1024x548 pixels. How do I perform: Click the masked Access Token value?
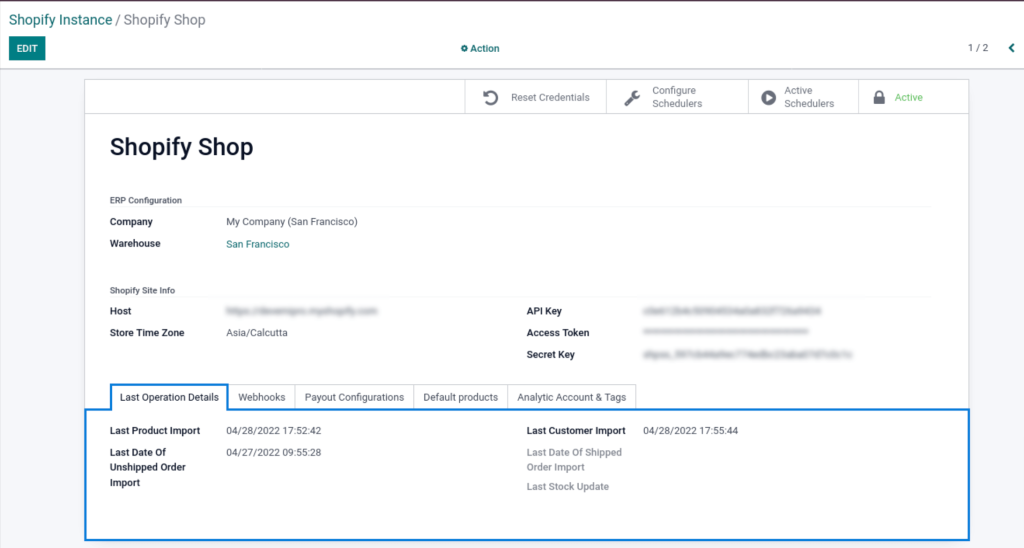click(726, 332)
